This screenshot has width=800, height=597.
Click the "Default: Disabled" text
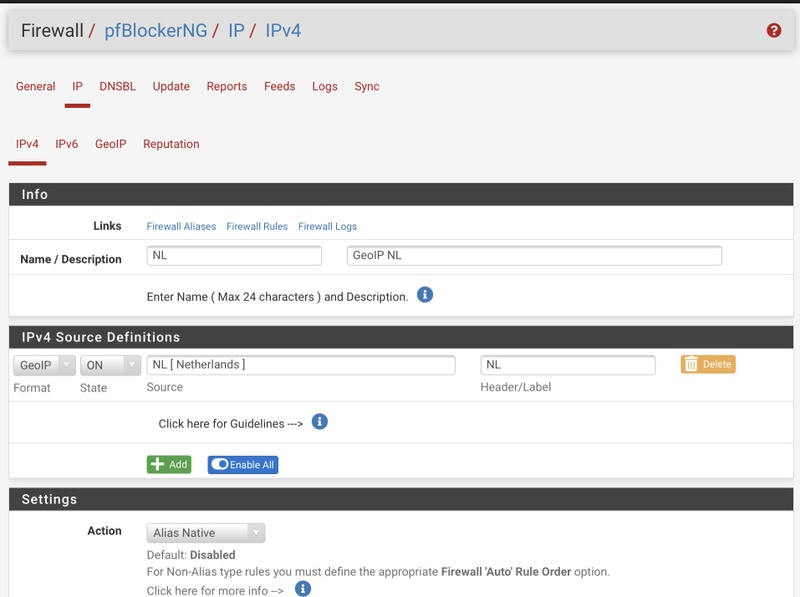[191, 555]
